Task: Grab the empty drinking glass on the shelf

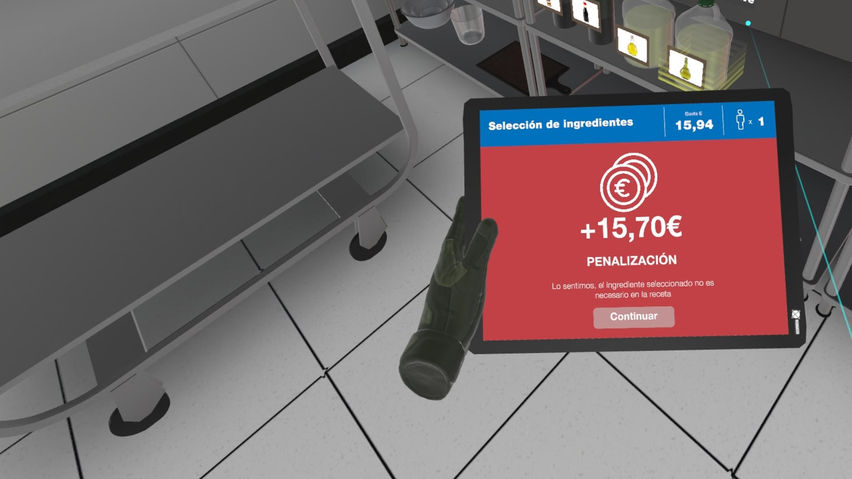Action: pyautogui.click(x=468, y=24)
